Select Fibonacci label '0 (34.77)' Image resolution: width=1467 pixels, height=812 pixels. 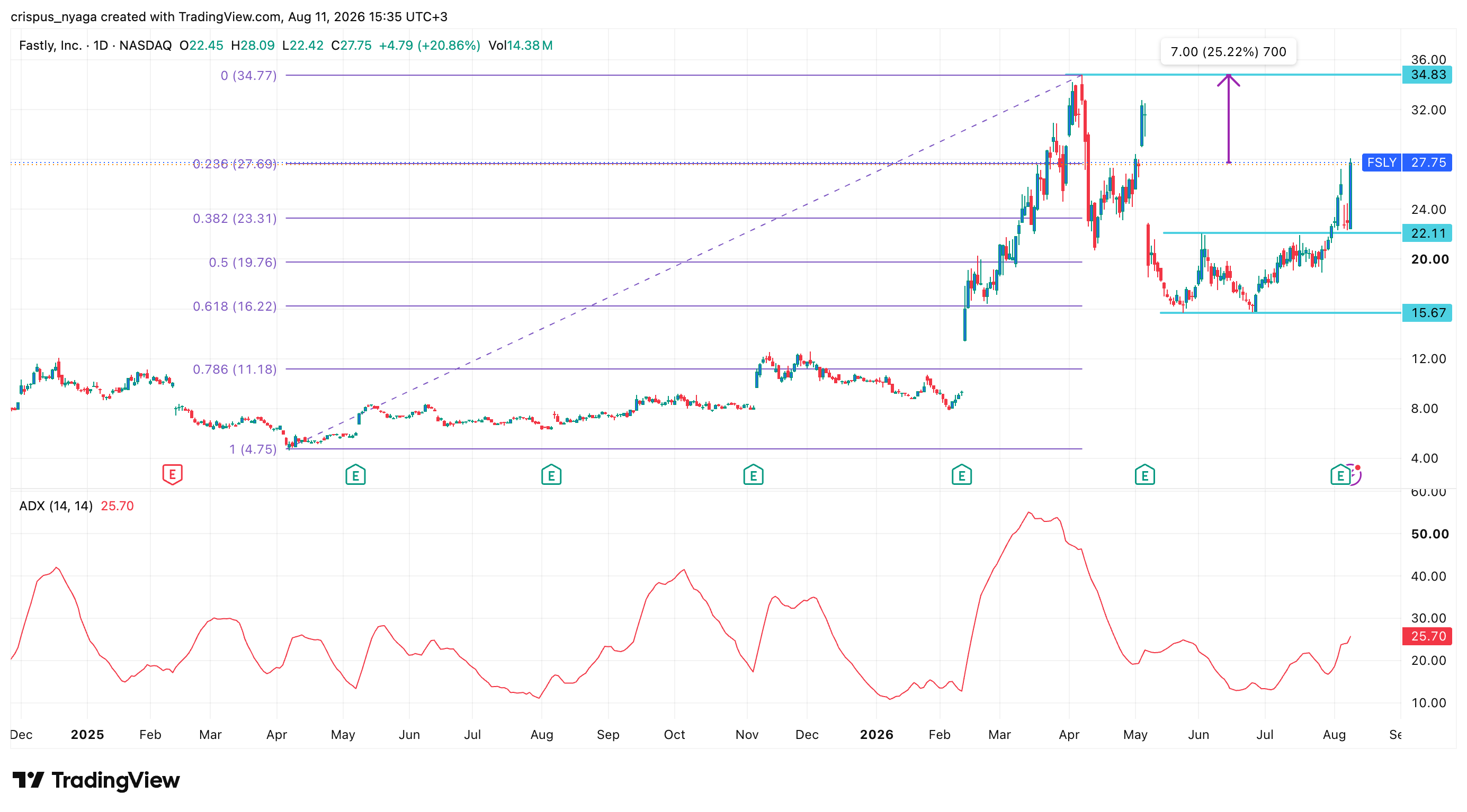[x=248, y=76]
